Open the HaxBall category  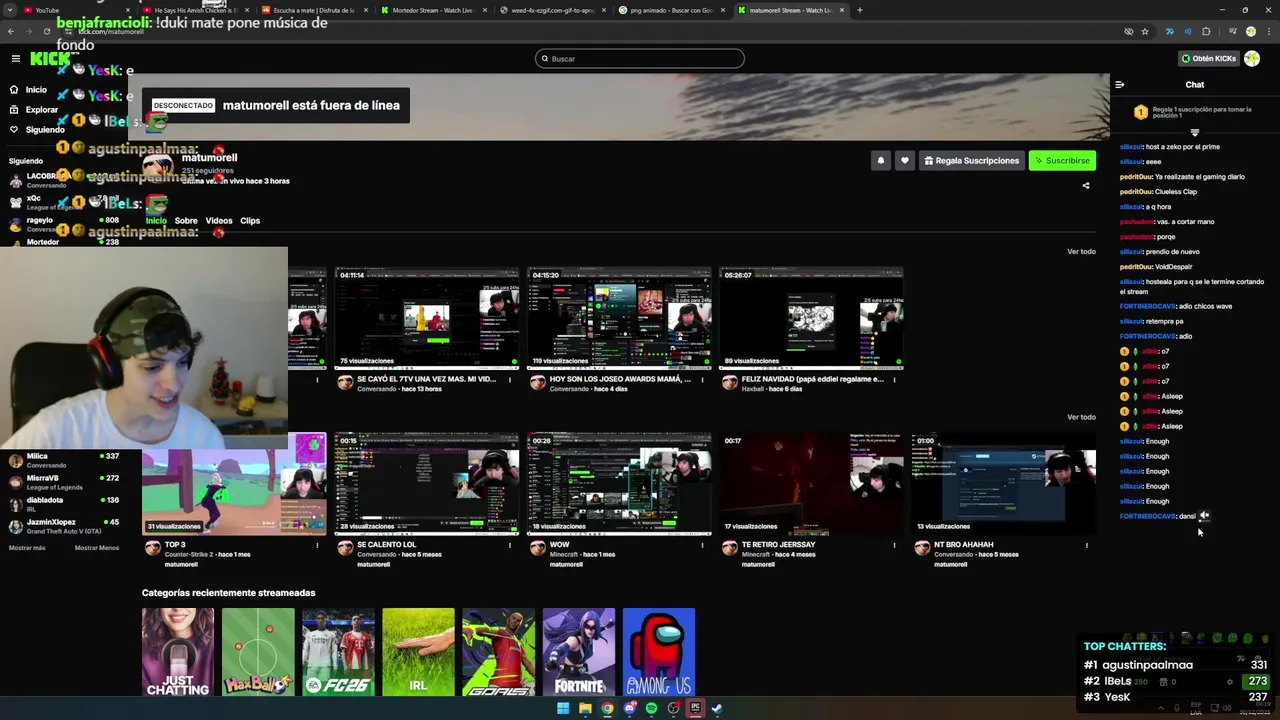pos(258,652)
